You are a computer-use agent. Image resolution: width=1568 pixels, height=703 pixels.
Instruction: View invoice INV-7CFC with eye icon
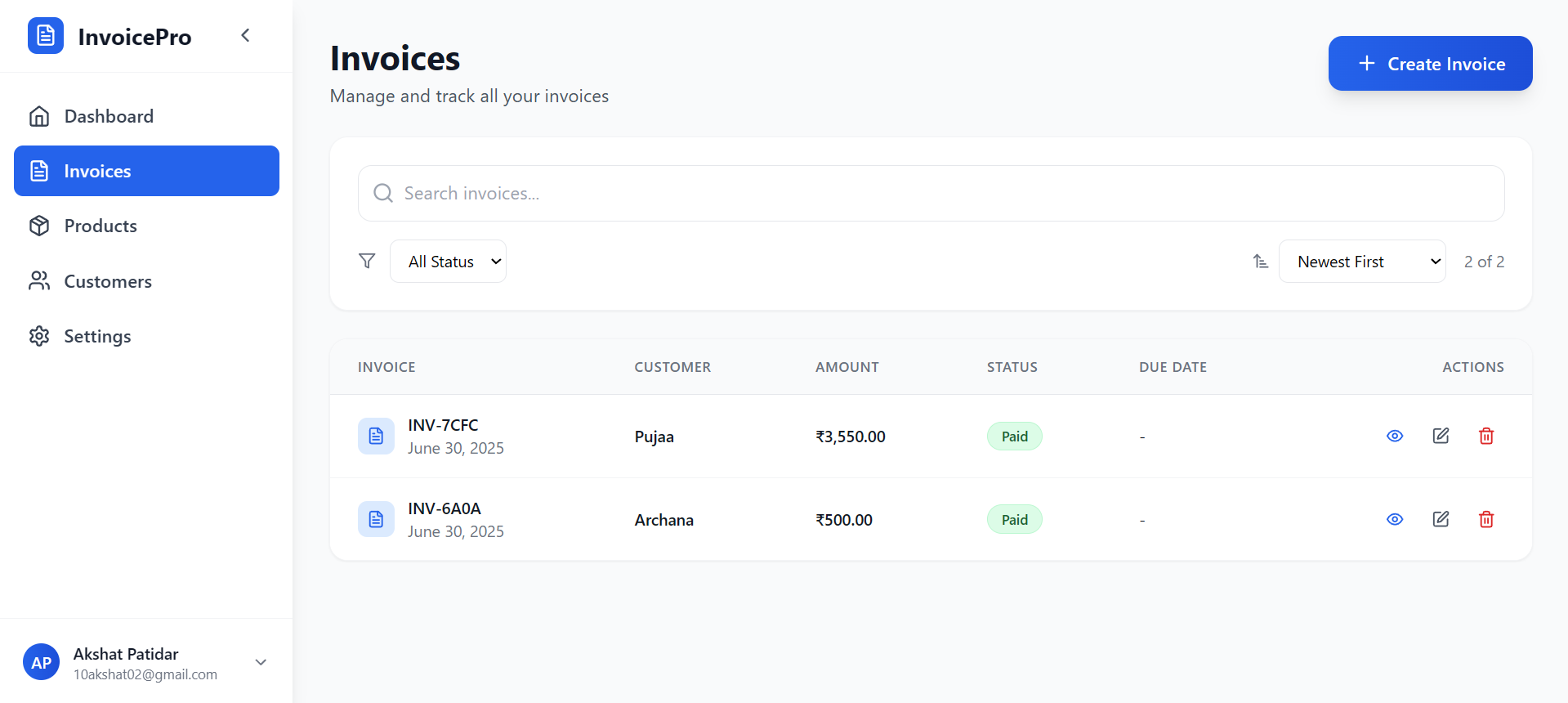click(x=1395, y=436)
